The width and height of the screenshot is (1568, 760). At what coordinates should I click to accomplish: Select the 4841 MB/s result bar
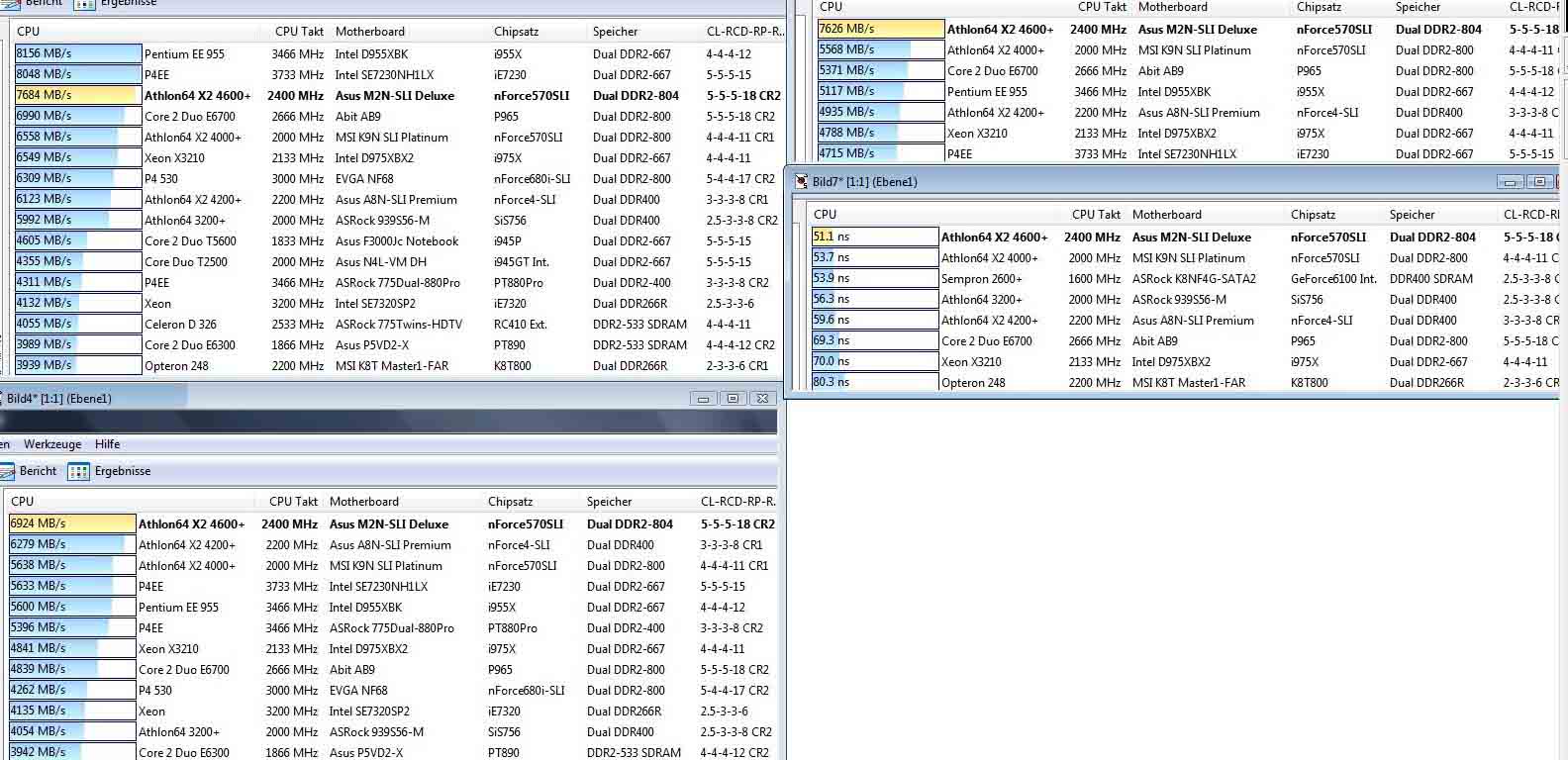(72, 648)
